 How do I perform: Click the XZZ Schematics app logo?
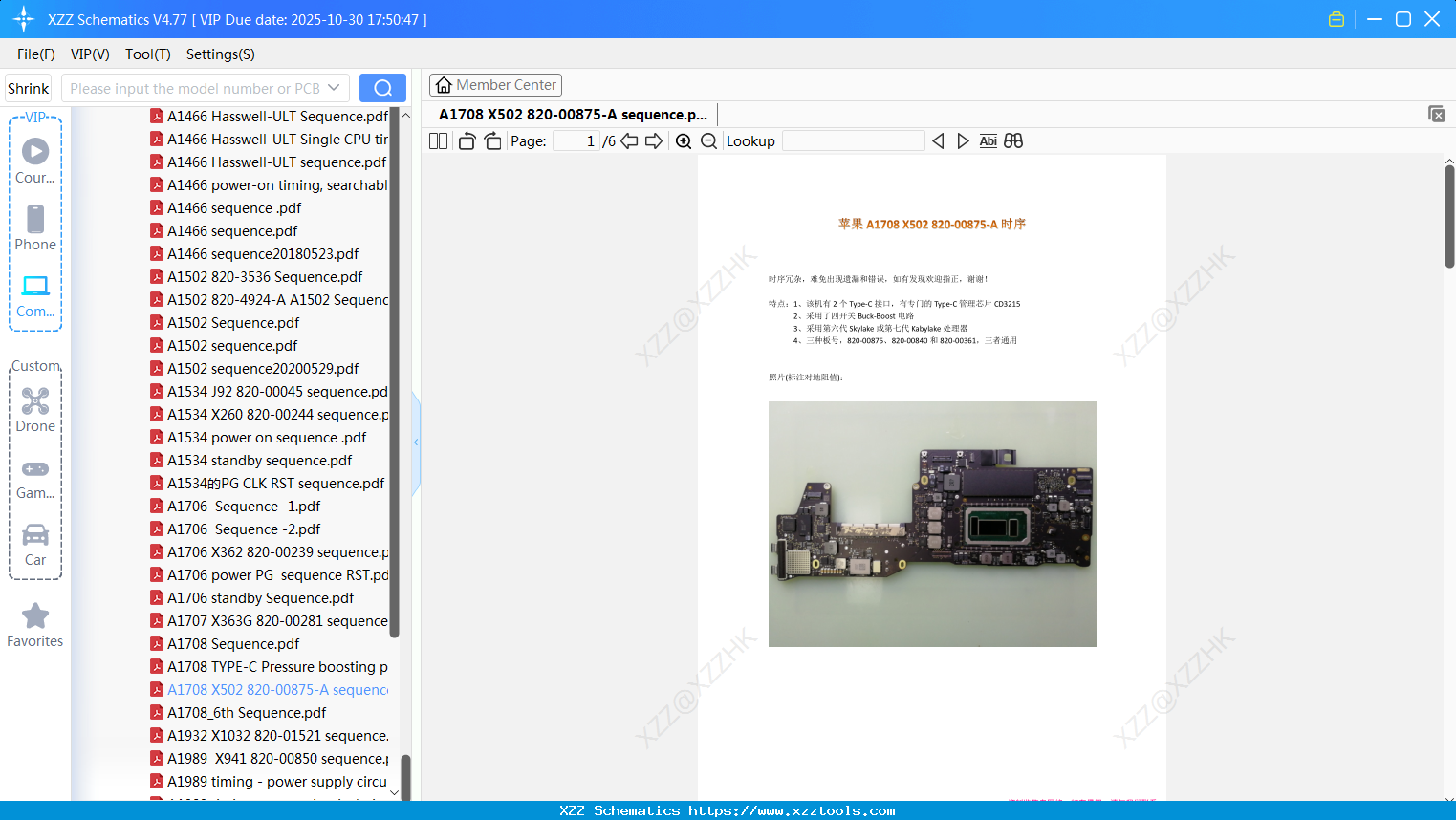click(24, 19)
